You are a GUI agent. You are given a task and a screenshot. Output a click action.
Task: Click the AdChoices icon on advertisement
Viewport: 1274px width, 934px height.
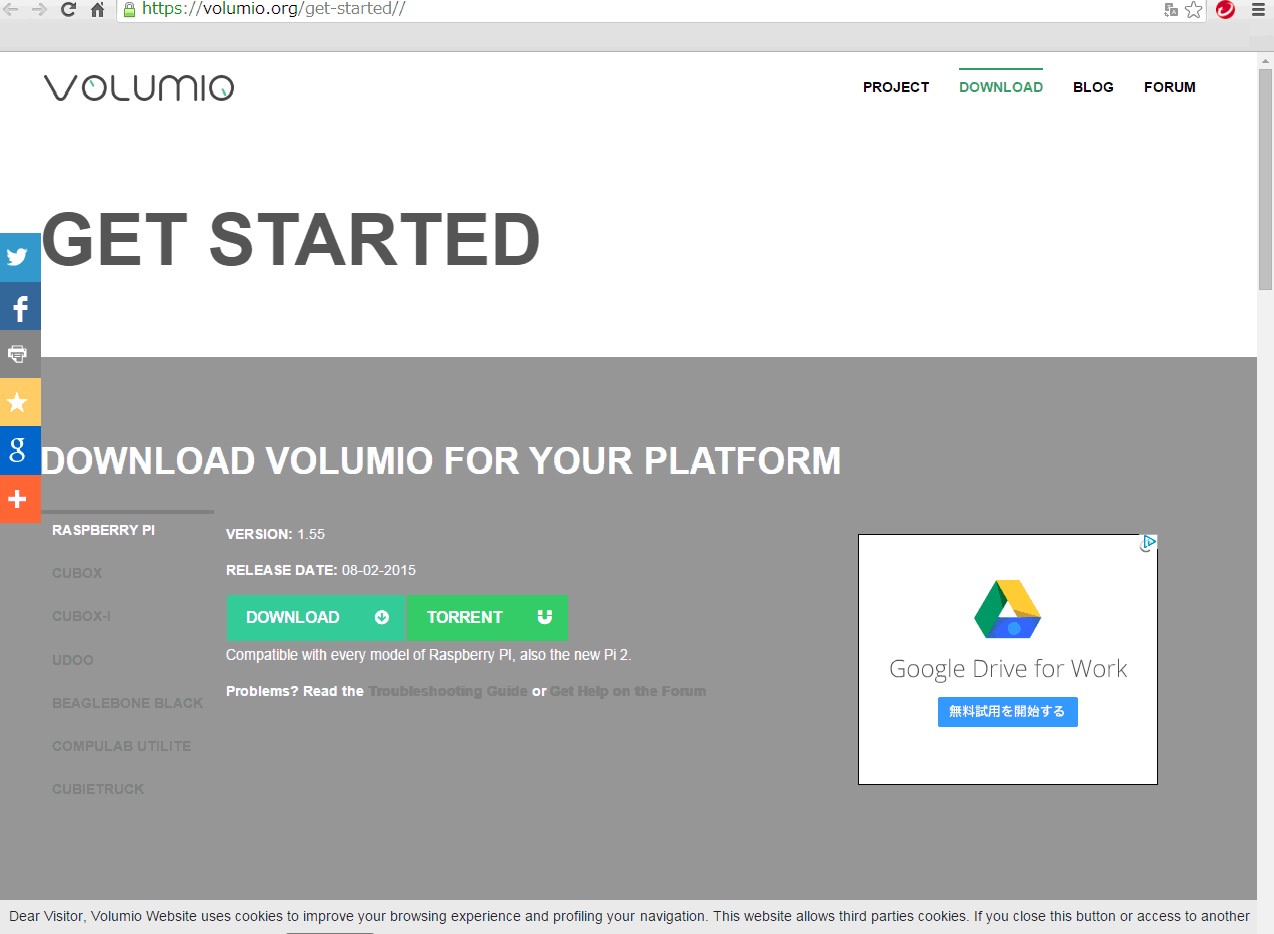pyautogui.click(x=1149, y=543)
